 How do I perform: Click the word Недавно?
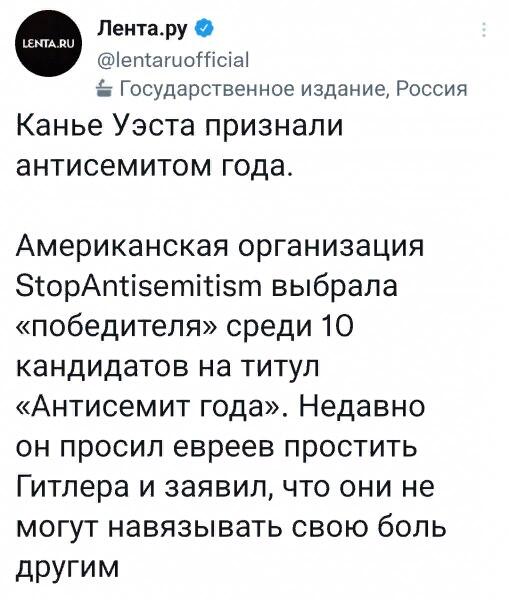[361, 407]
